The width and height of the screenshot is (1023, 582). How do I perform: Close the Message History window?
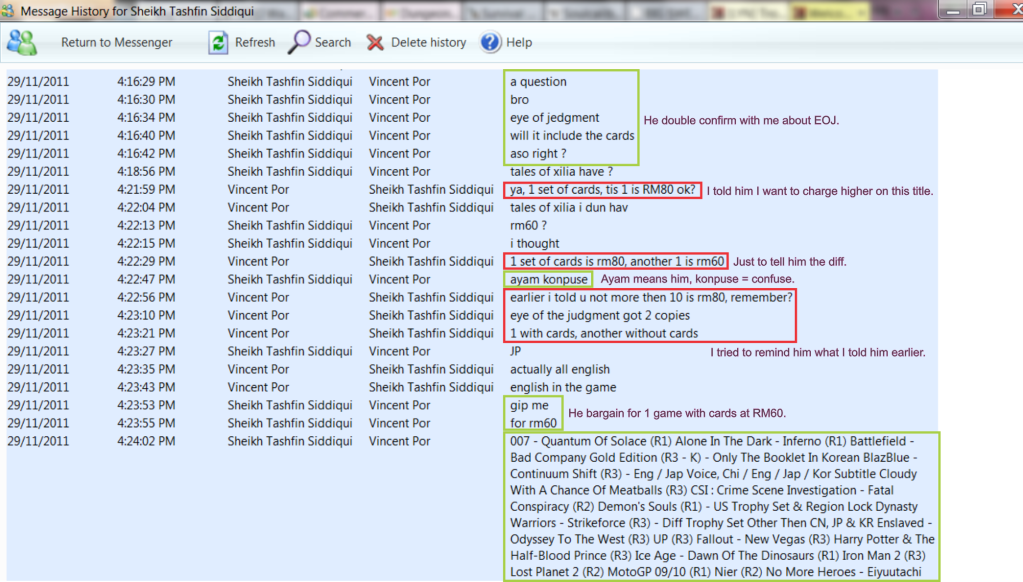[x=1006, y=9]
